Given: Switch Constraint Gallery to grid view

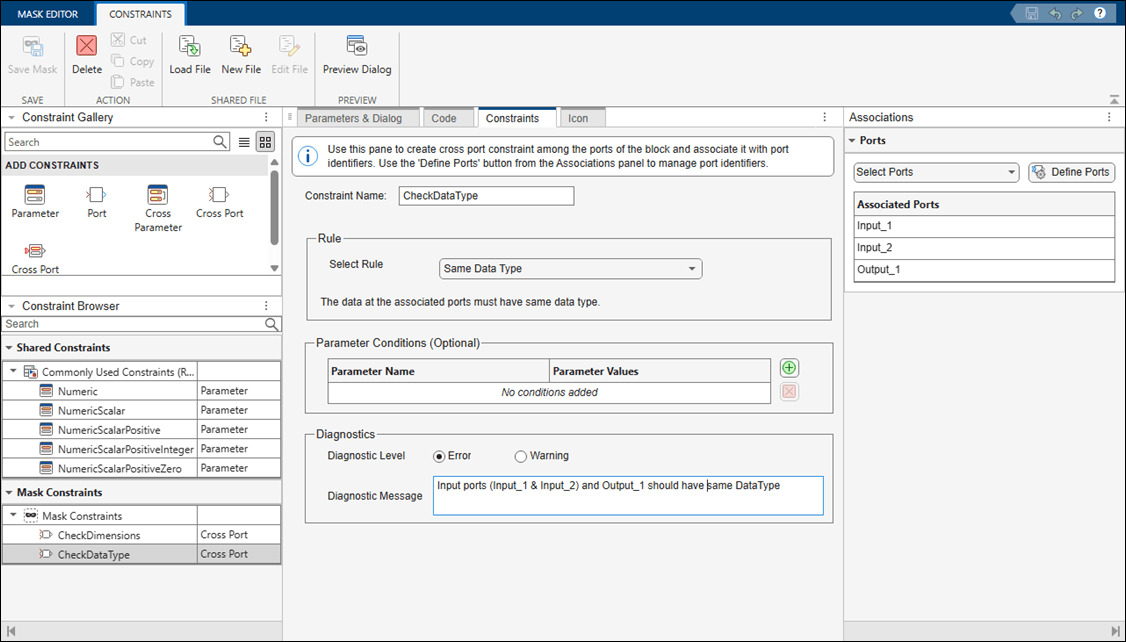Looking at the screenshot, I should (x=265, y=142).
